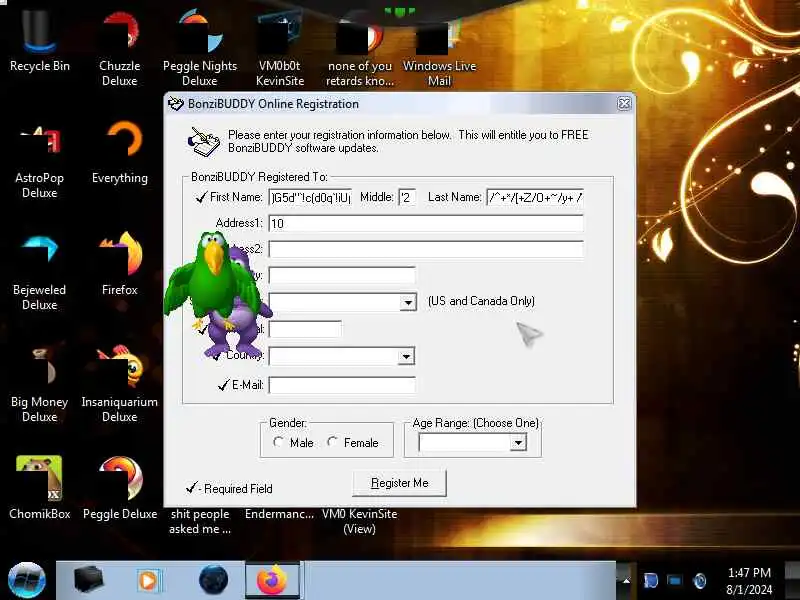Select the VM0b0t KevinSite desktop icon

[x=280, y=48]
